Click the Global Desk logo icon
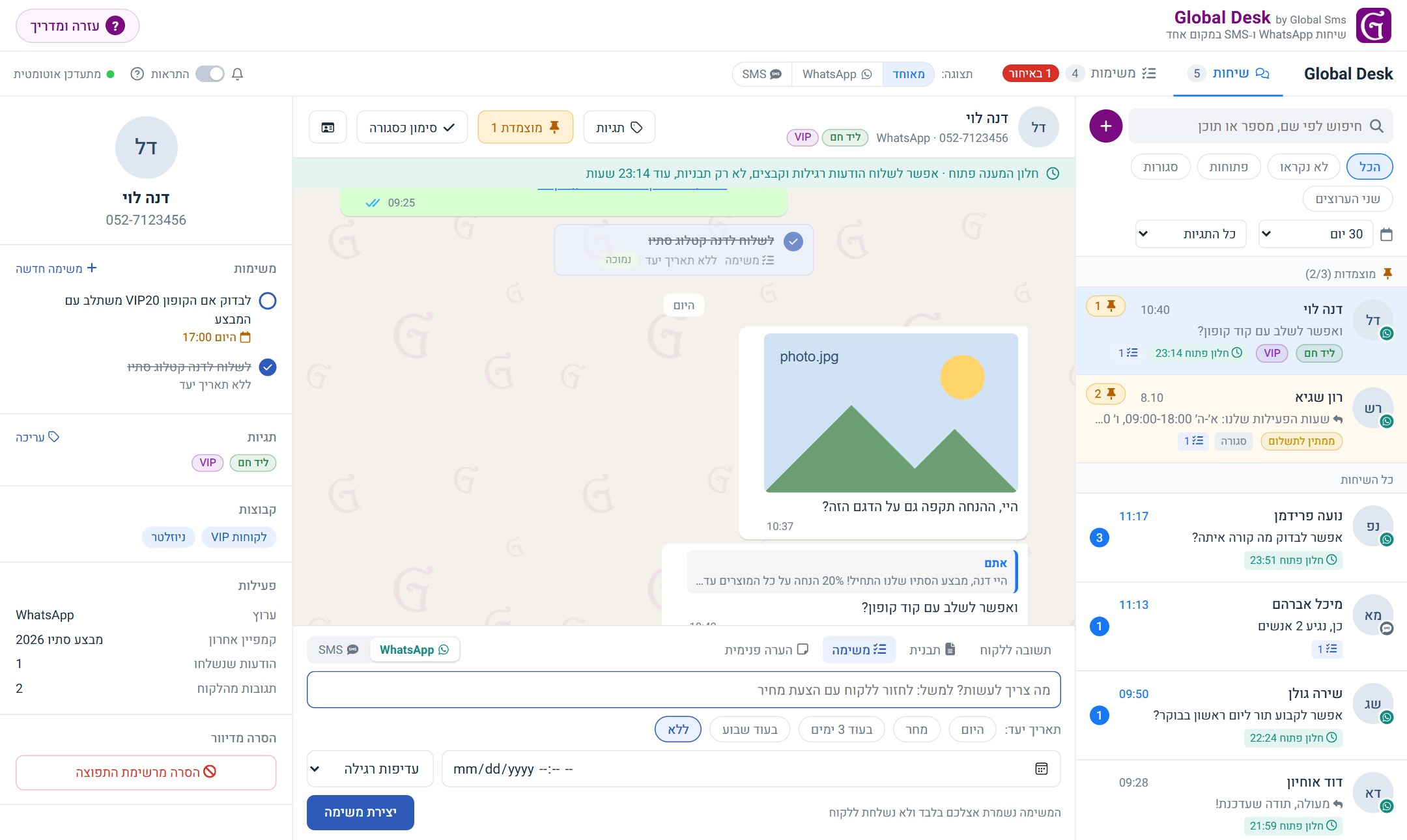Image resolution: width=1407 pixels, height=840 pixels. pyautogui.click(x=1374, y=25)
